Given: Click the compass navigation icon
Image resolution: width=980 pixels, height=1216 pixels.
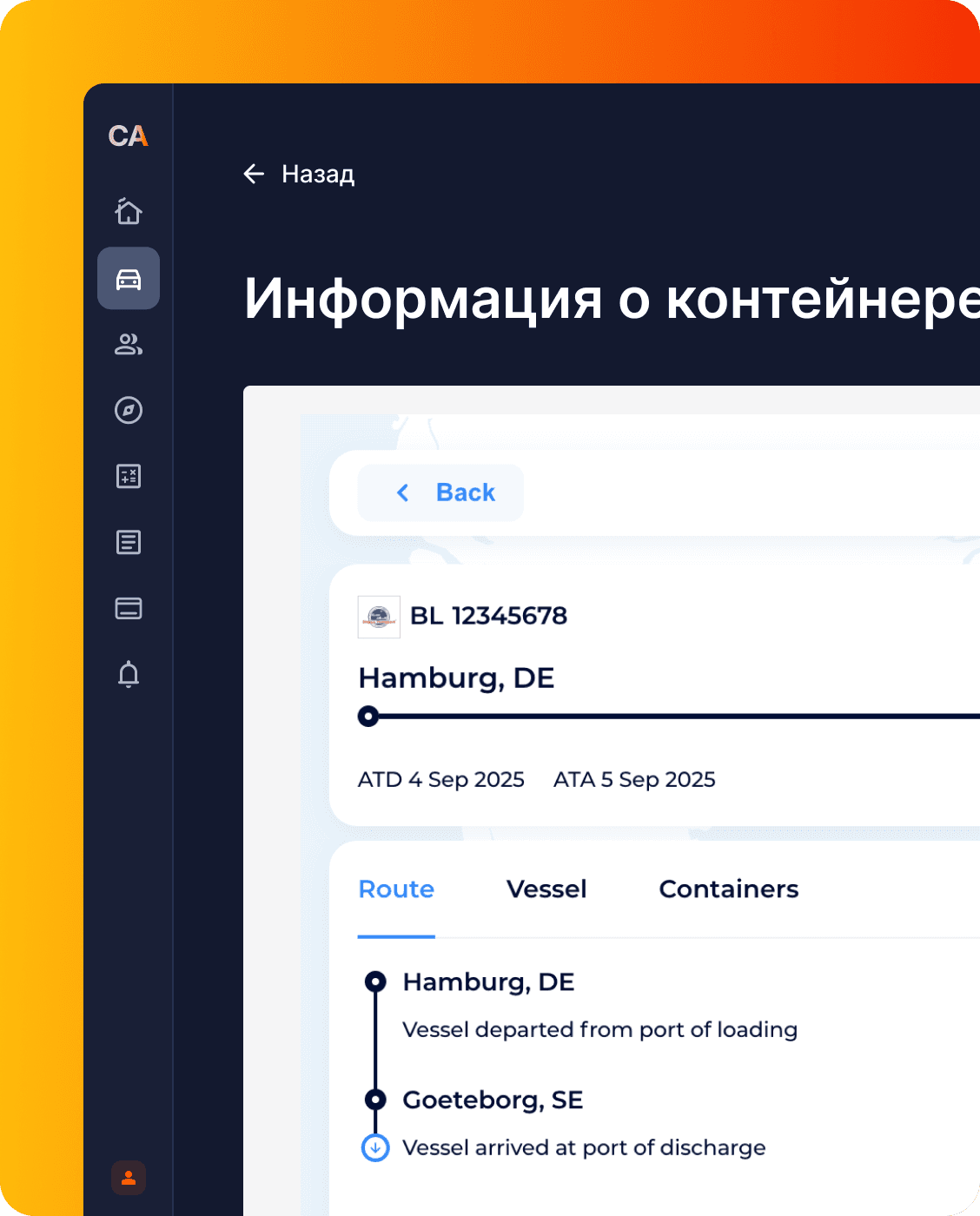Looking at the screenshot, I should (x=128, y=411).
